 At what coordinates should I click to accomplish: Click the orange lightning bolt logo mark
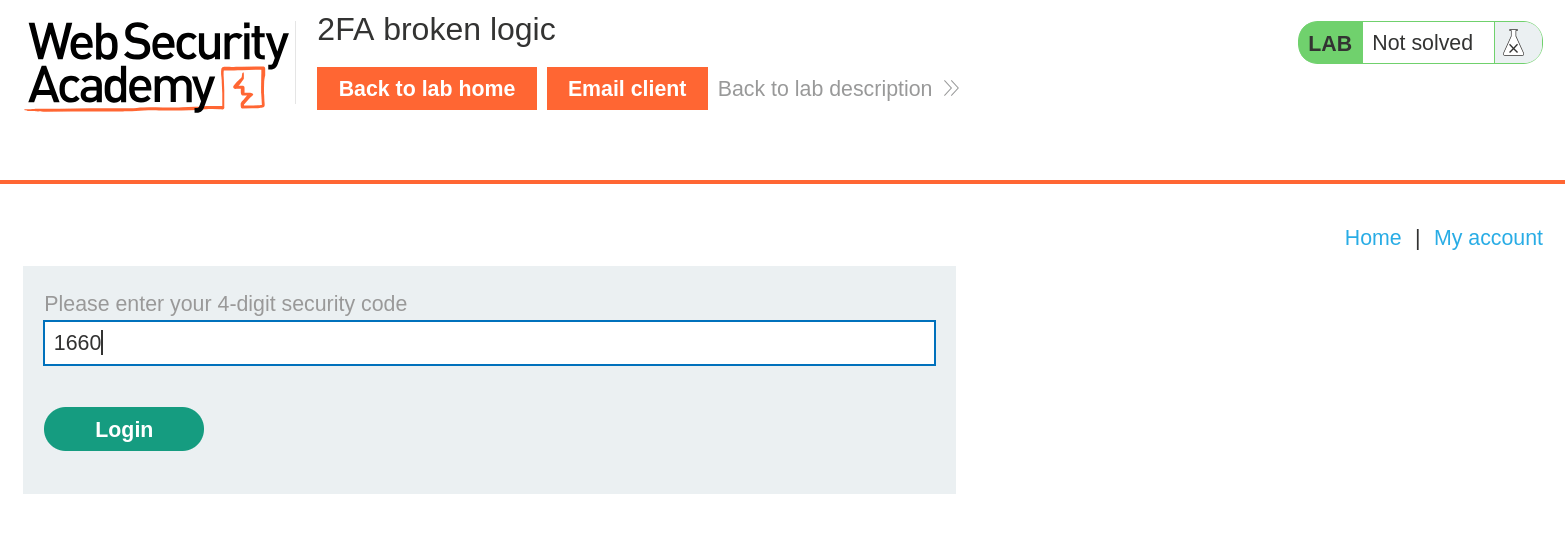point(243,89)
